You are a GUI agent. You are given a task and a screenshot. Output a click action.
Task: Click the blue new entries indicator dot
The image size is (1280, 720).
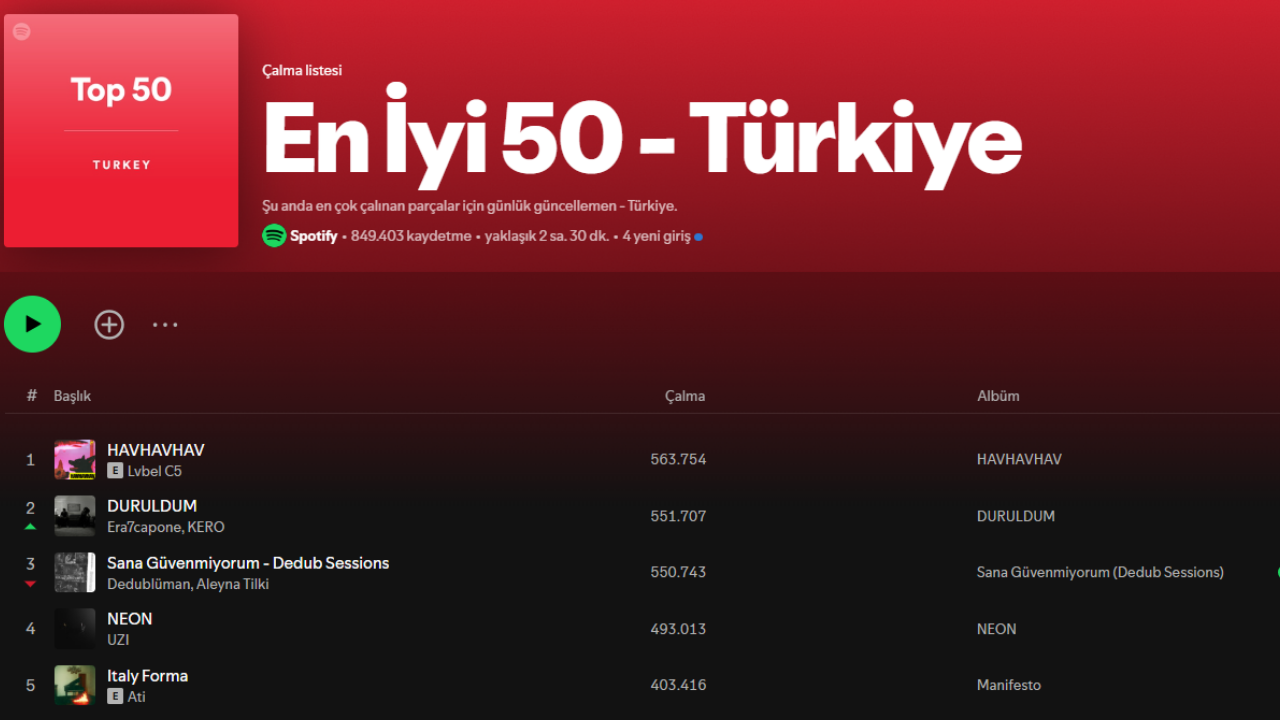[697, 236]
